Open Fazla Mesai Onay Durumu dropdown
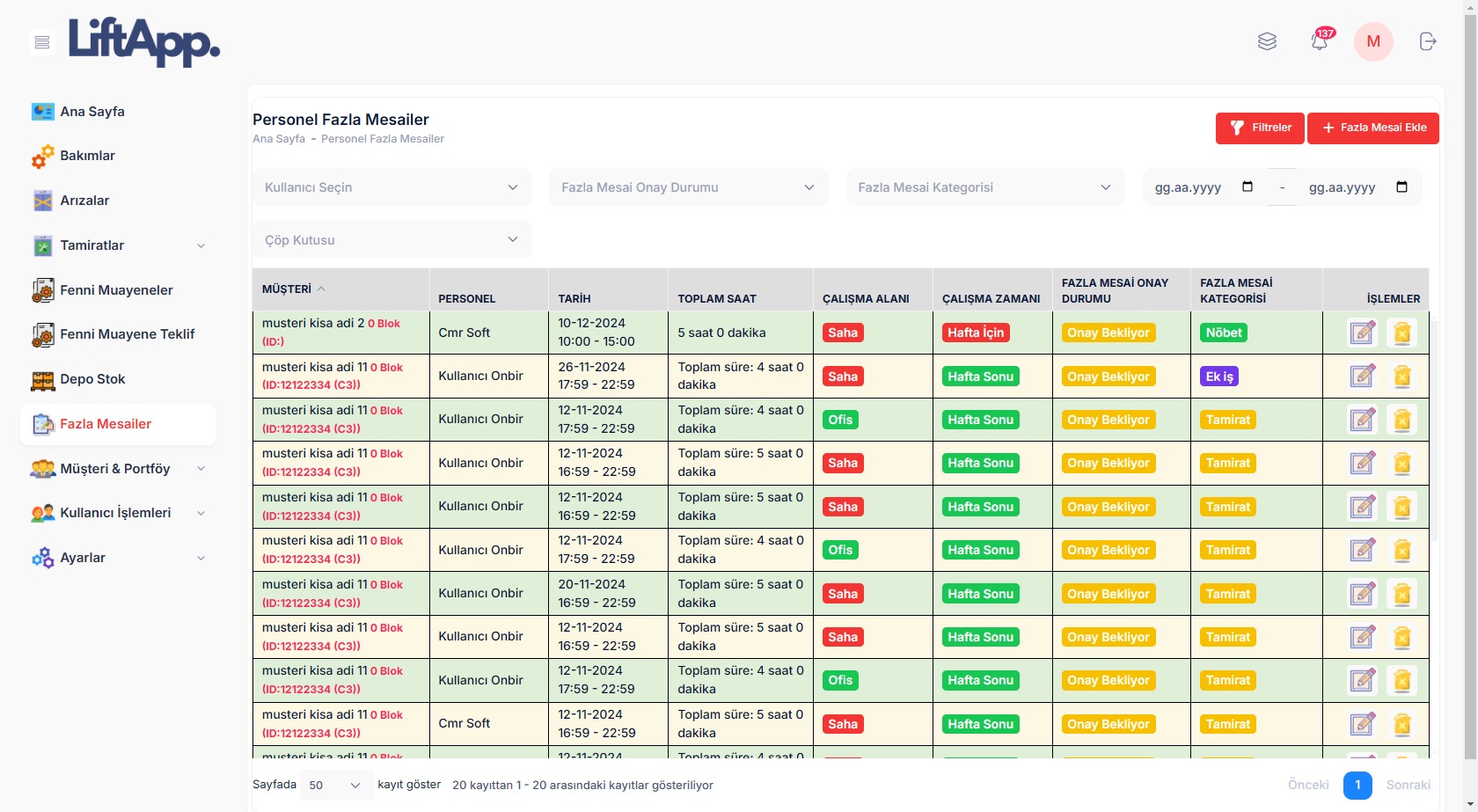1478x812 pixels. 688,187
